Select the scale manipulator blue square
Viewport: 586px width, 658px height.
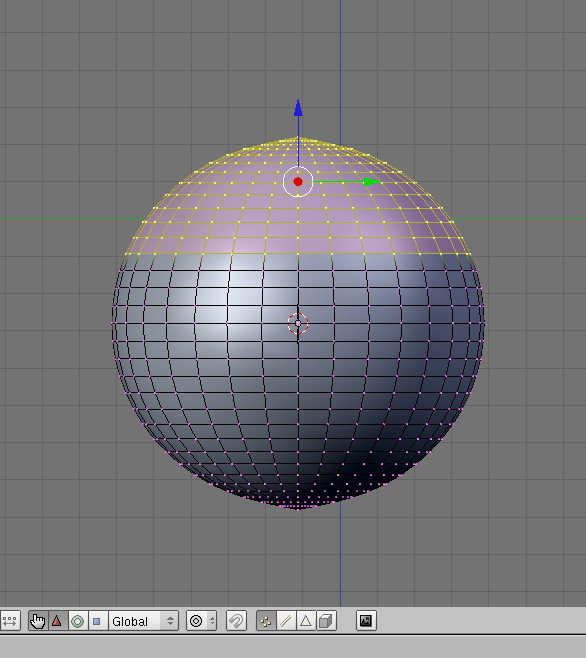pyautogui.click(x=97, y=621)
